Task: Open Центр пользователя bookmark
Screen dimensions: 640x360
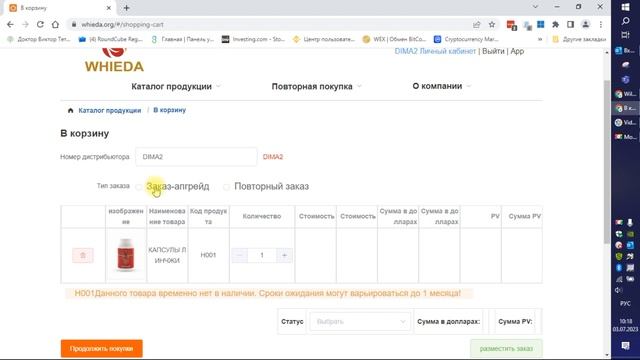Action: point(324,39)
